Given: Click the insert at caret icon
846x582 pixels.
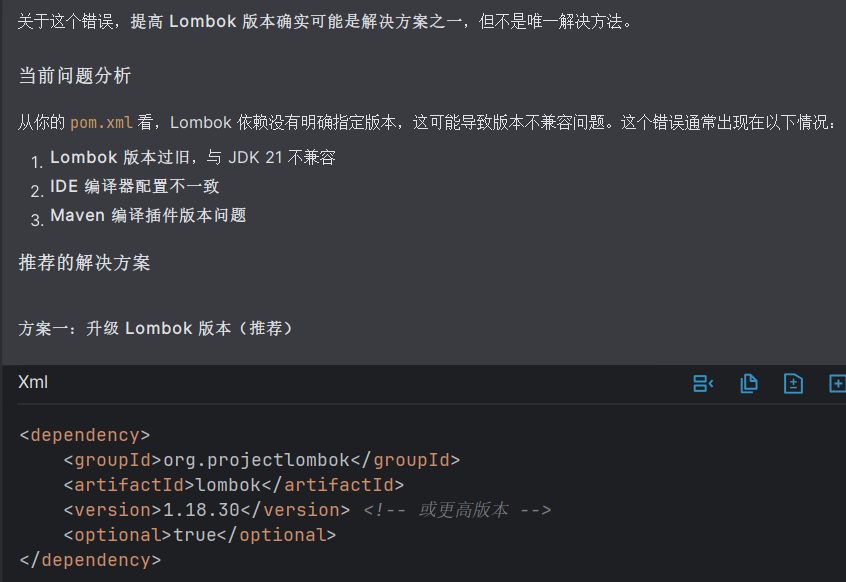Looking at the screenshot, I should [x=703, y=383].
